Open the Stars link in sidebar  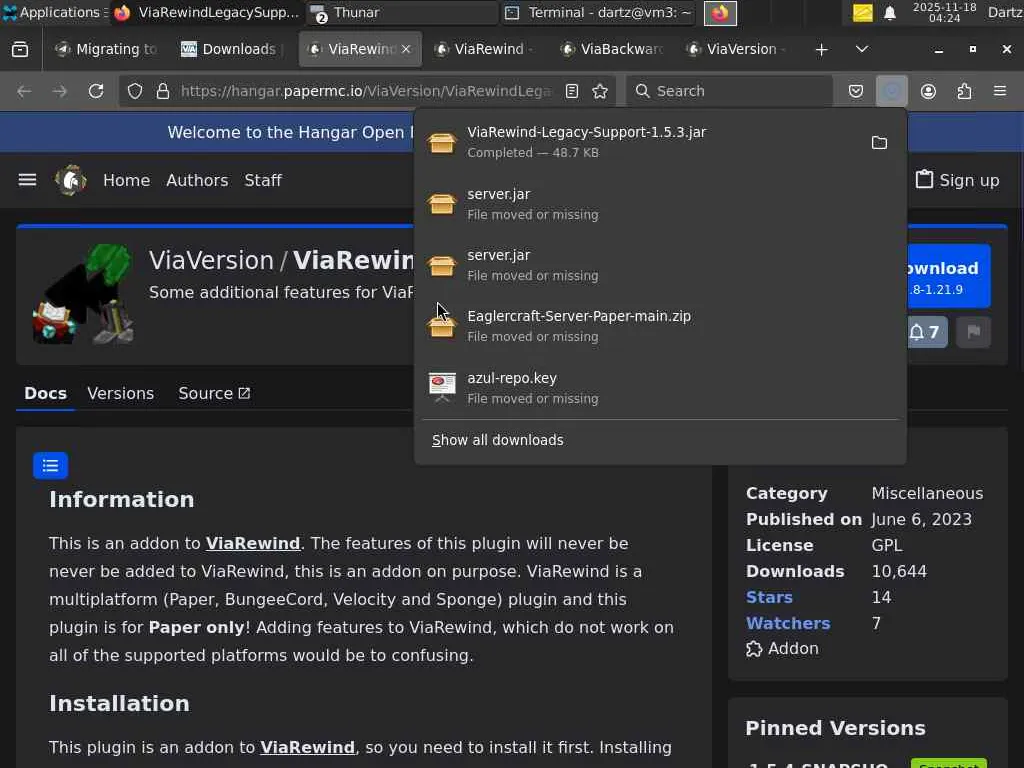coord(769,597)
